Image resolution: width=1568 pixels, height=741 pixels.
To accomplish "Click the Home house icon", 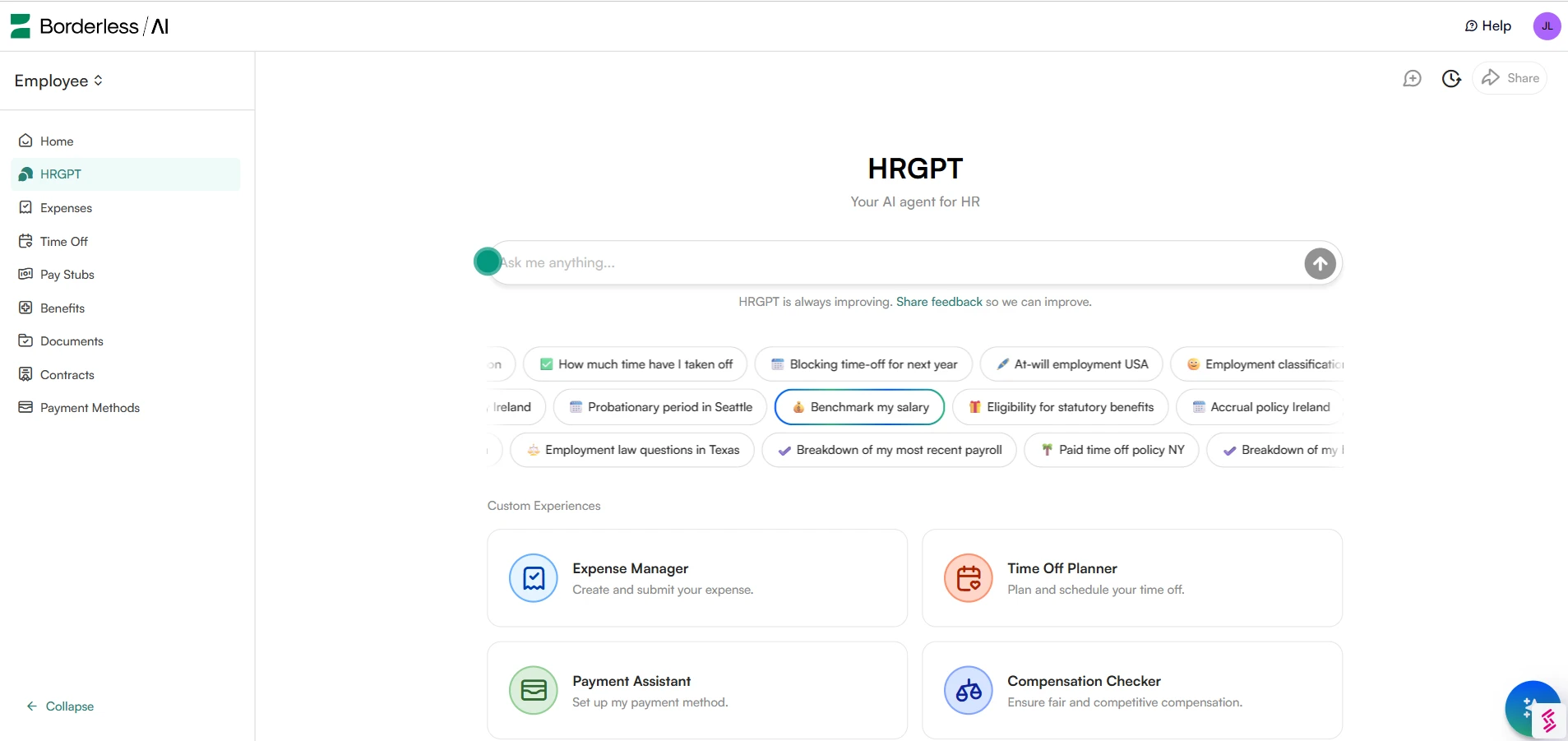I will pyautogui.click(x=25, y=141).
